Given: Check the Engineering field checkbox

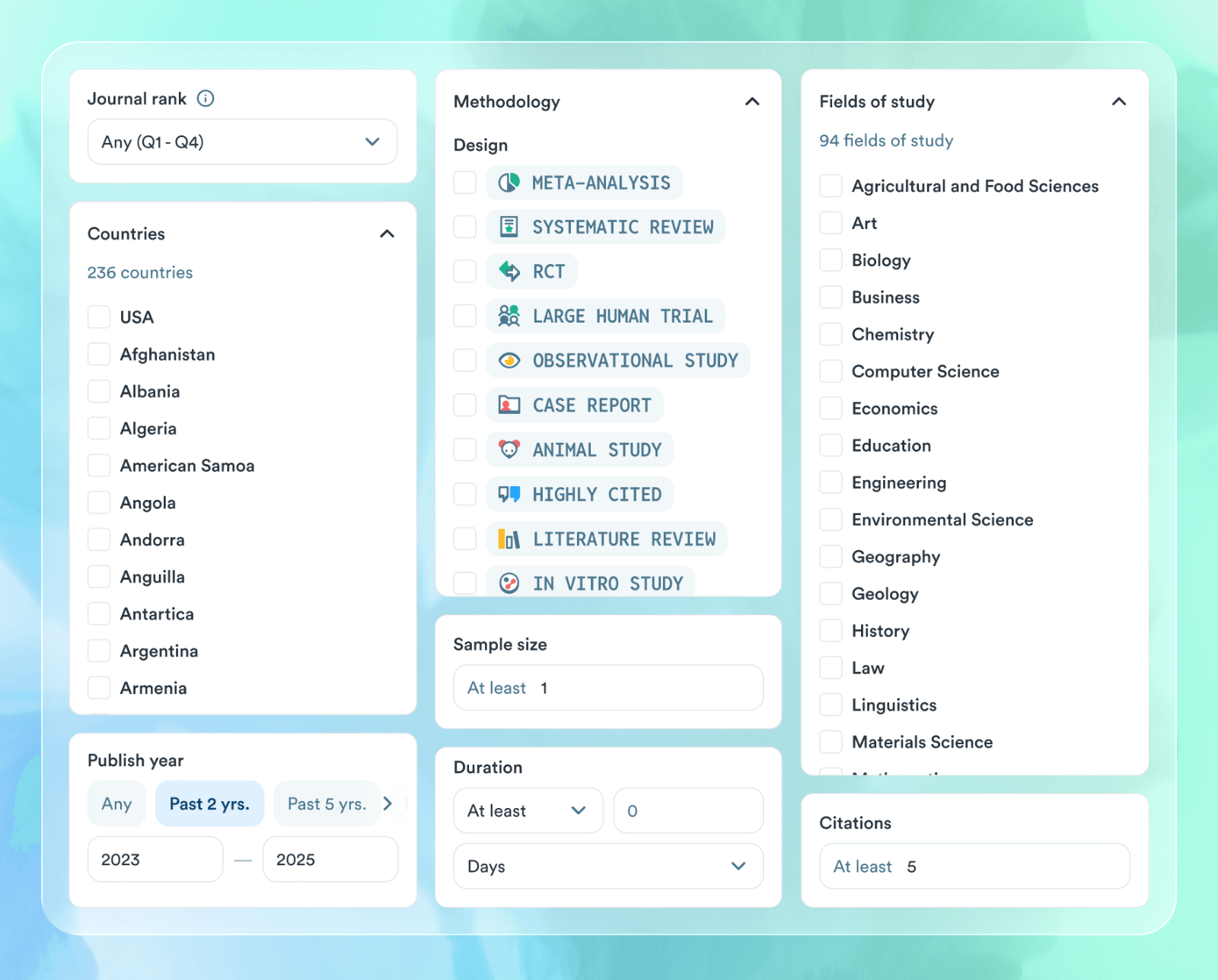Looking at the screenshot, I should (831, 482).
